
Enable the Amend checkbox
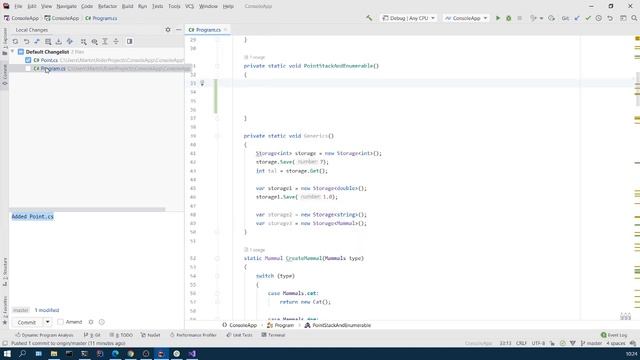coord(60,322)
